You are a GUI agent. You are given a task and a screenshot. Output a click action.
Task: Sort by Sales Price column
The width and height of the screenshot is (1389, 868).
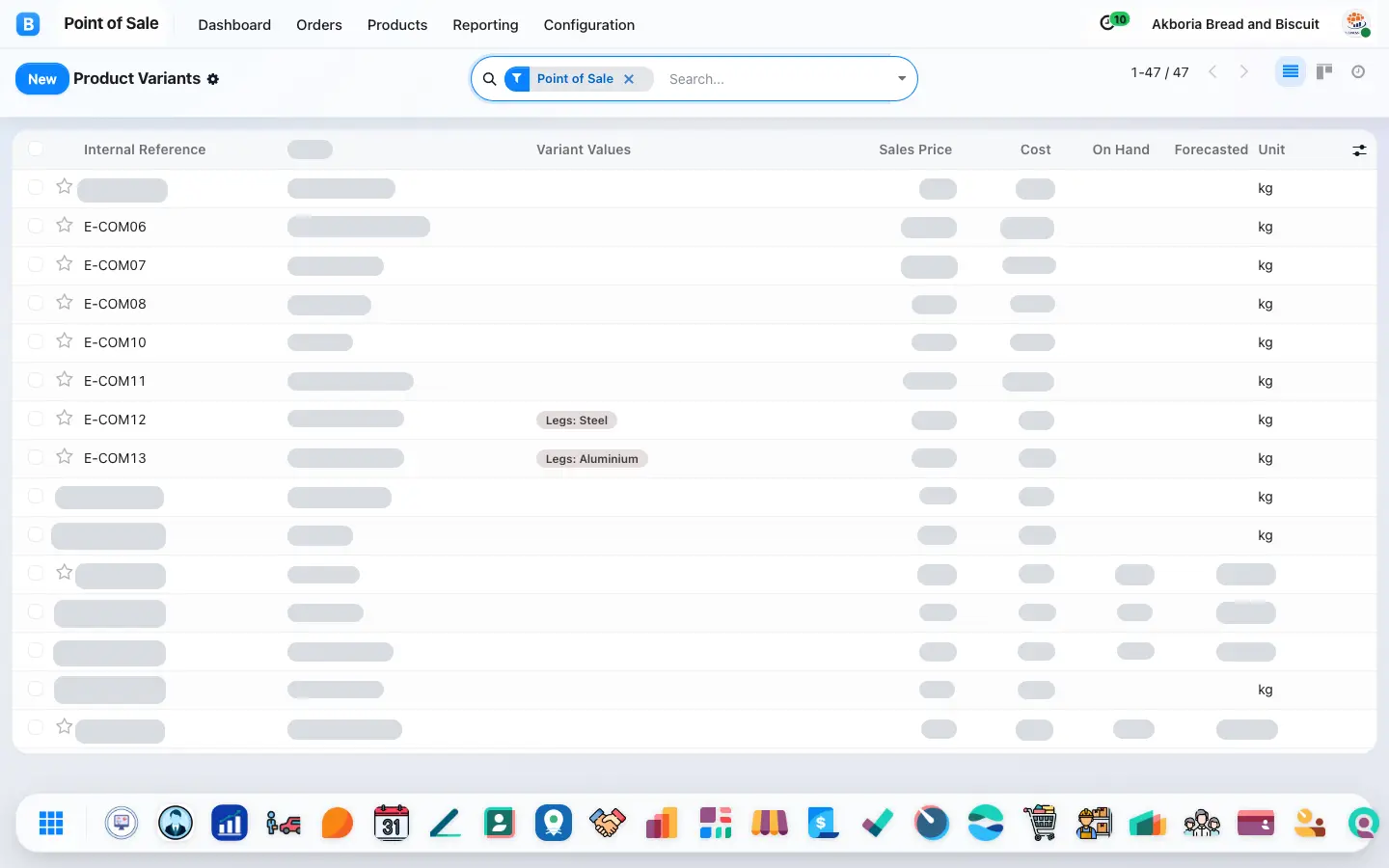coord(915,149)
